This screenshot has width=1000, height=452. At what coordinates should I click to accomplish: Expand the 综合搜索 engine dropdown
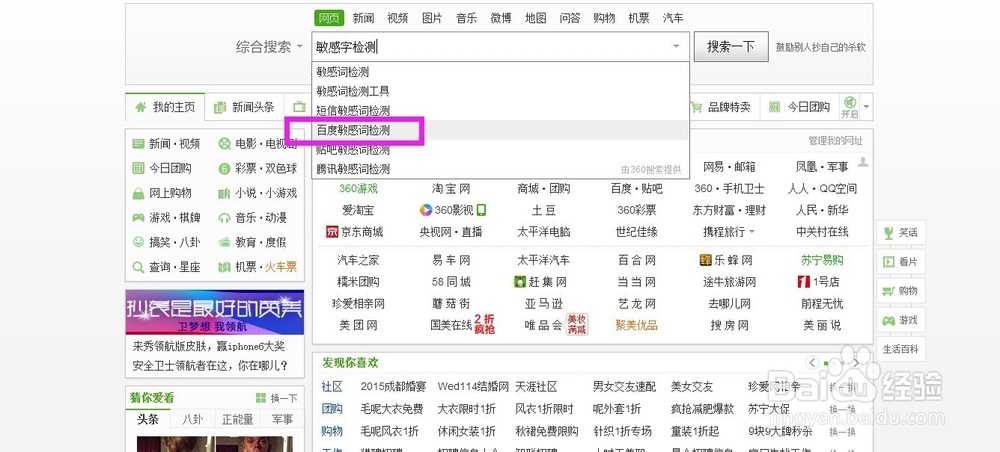[300, 47]
